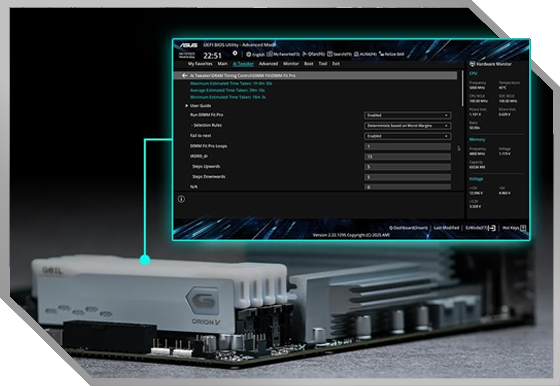Click the Hardware Monitor heading
560x386 pixels.
pos(494,64)
